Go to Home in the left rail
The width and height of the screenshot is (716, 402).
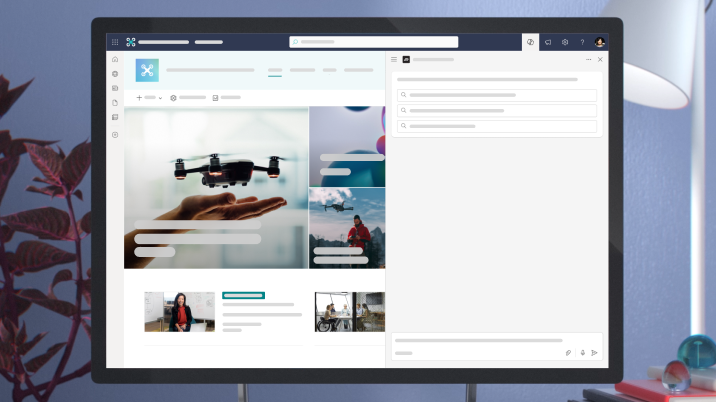[115, 60]
